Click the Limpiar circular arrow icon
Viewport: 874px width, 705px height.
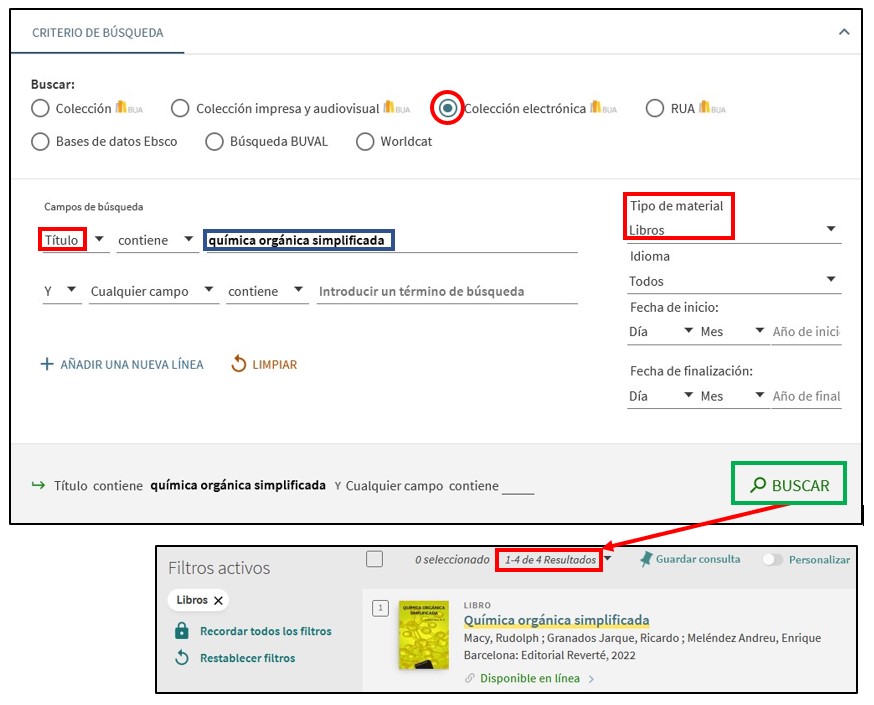(x=238, y=364)
